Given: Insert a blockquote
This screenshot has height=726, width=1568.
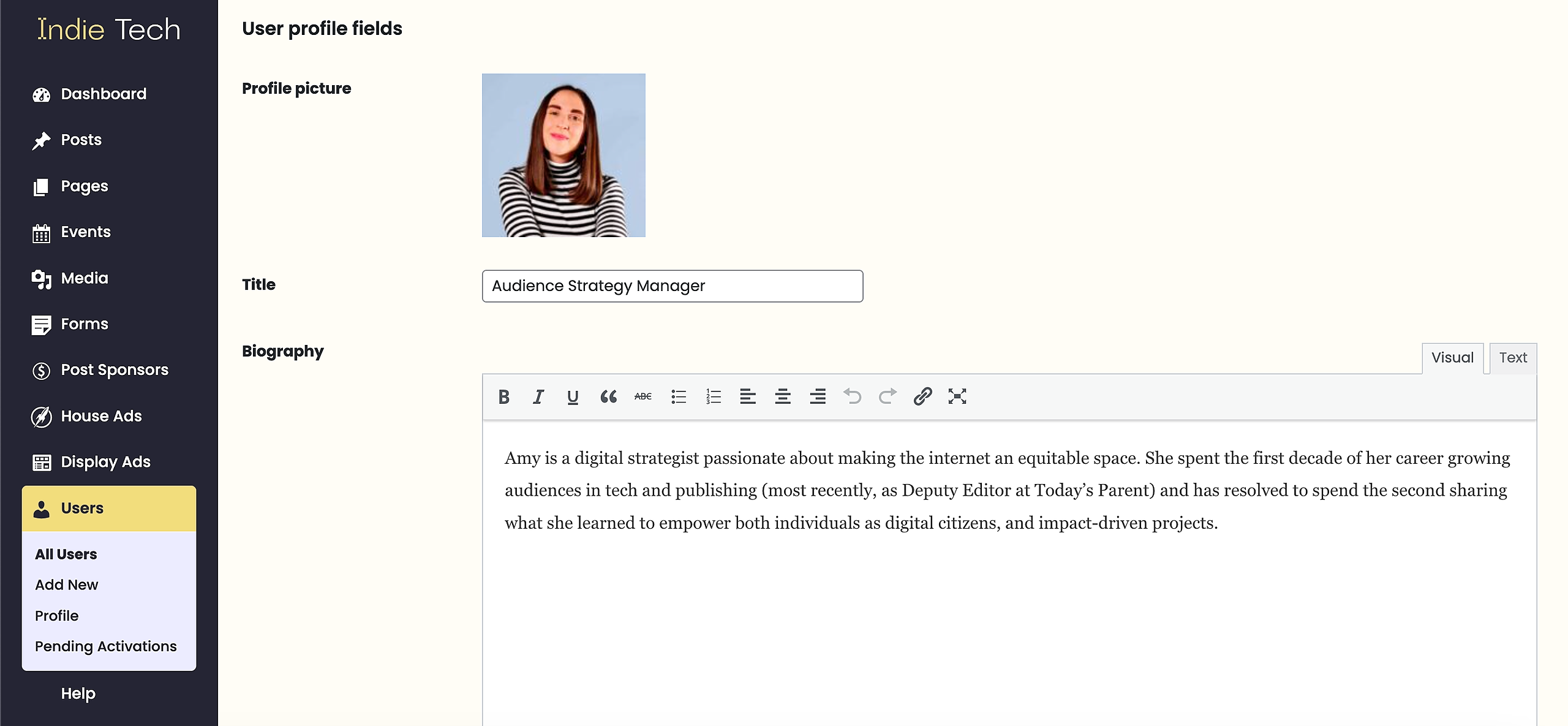Looking at the screenshot, I should coord(608,397).
